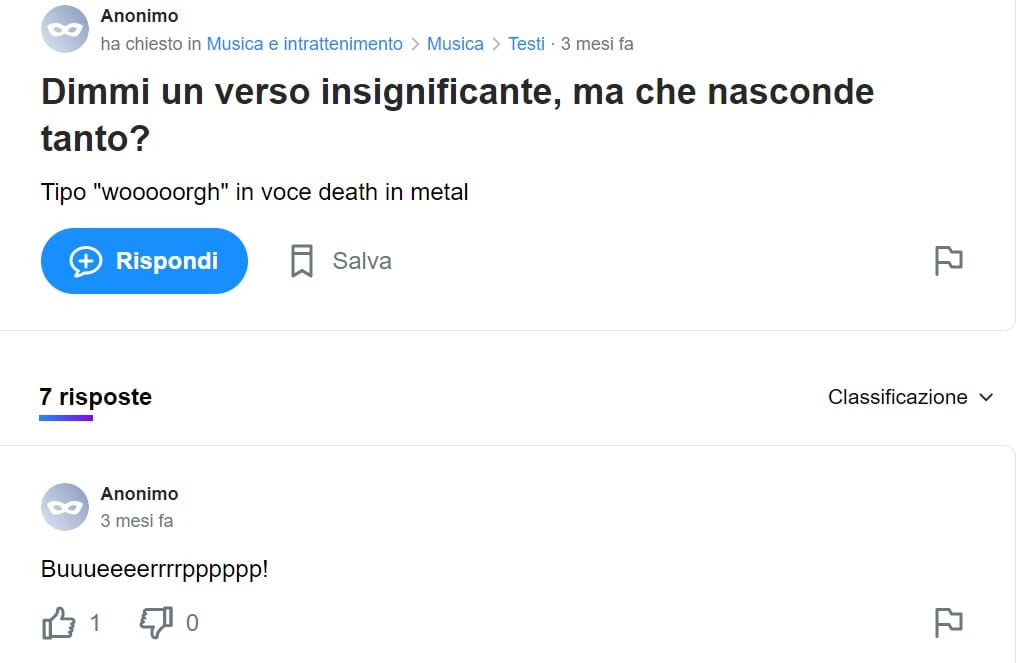Expand the Classificazione sort dropdown
This screenshot has height=663, width=1019.
coord(910,397)
